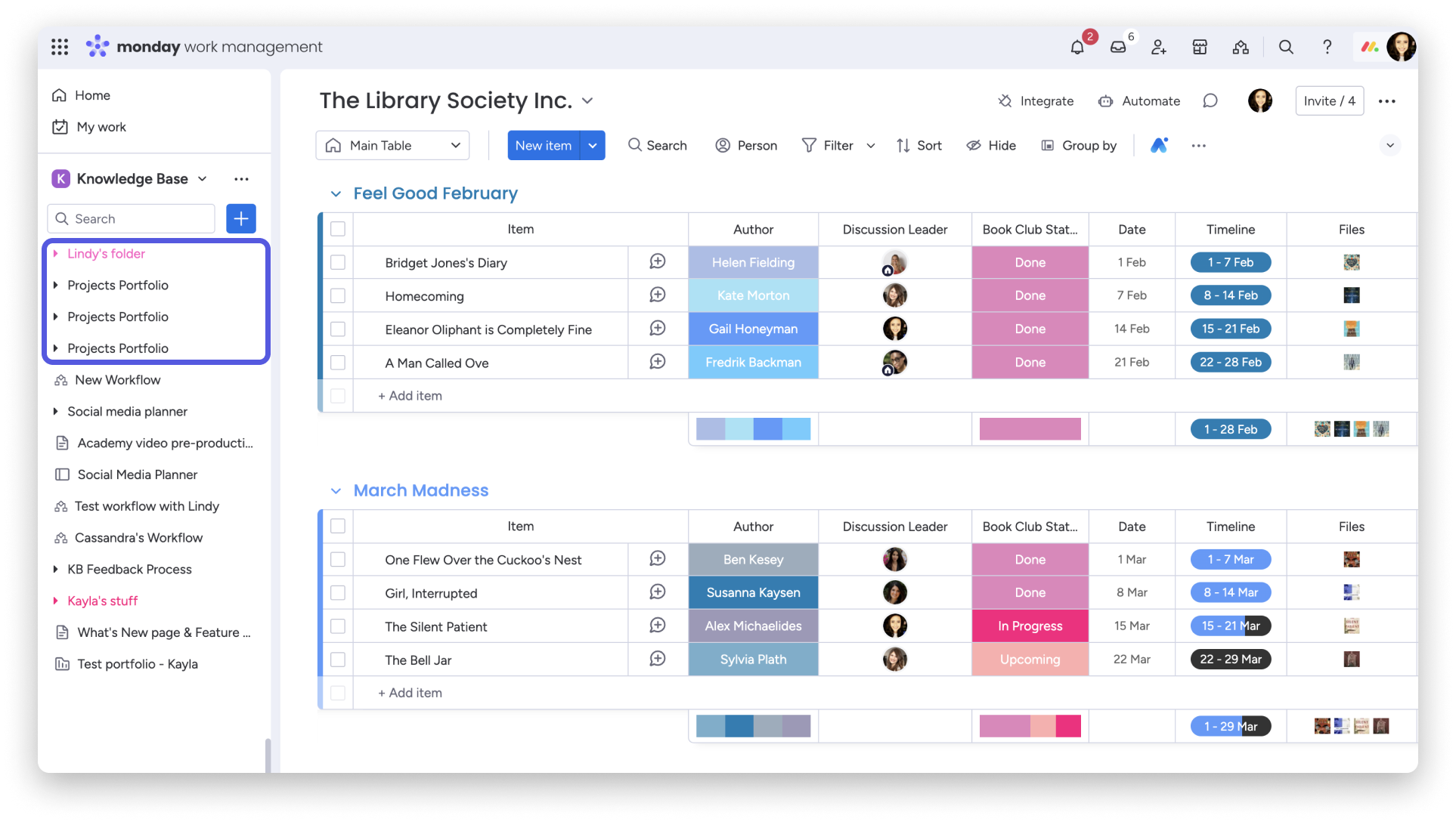Click the invite members icon in top bar
Screen dimensions: 1456x822
1159,48
